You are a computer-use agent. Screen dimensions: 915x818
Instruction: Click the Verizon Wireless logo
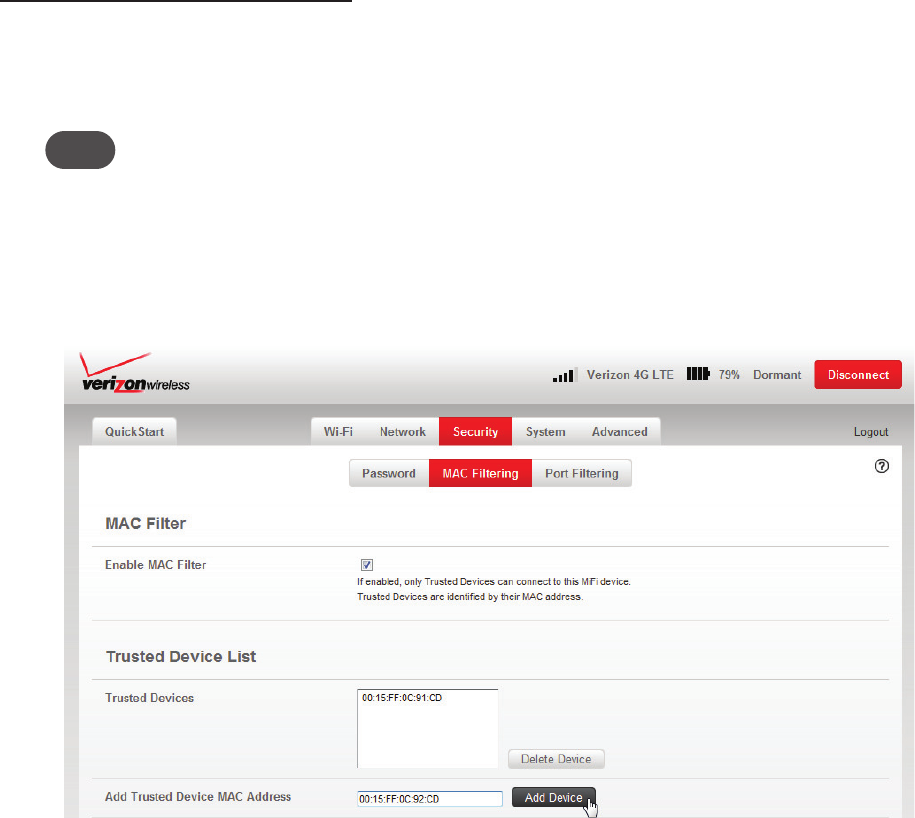[135, 373]
